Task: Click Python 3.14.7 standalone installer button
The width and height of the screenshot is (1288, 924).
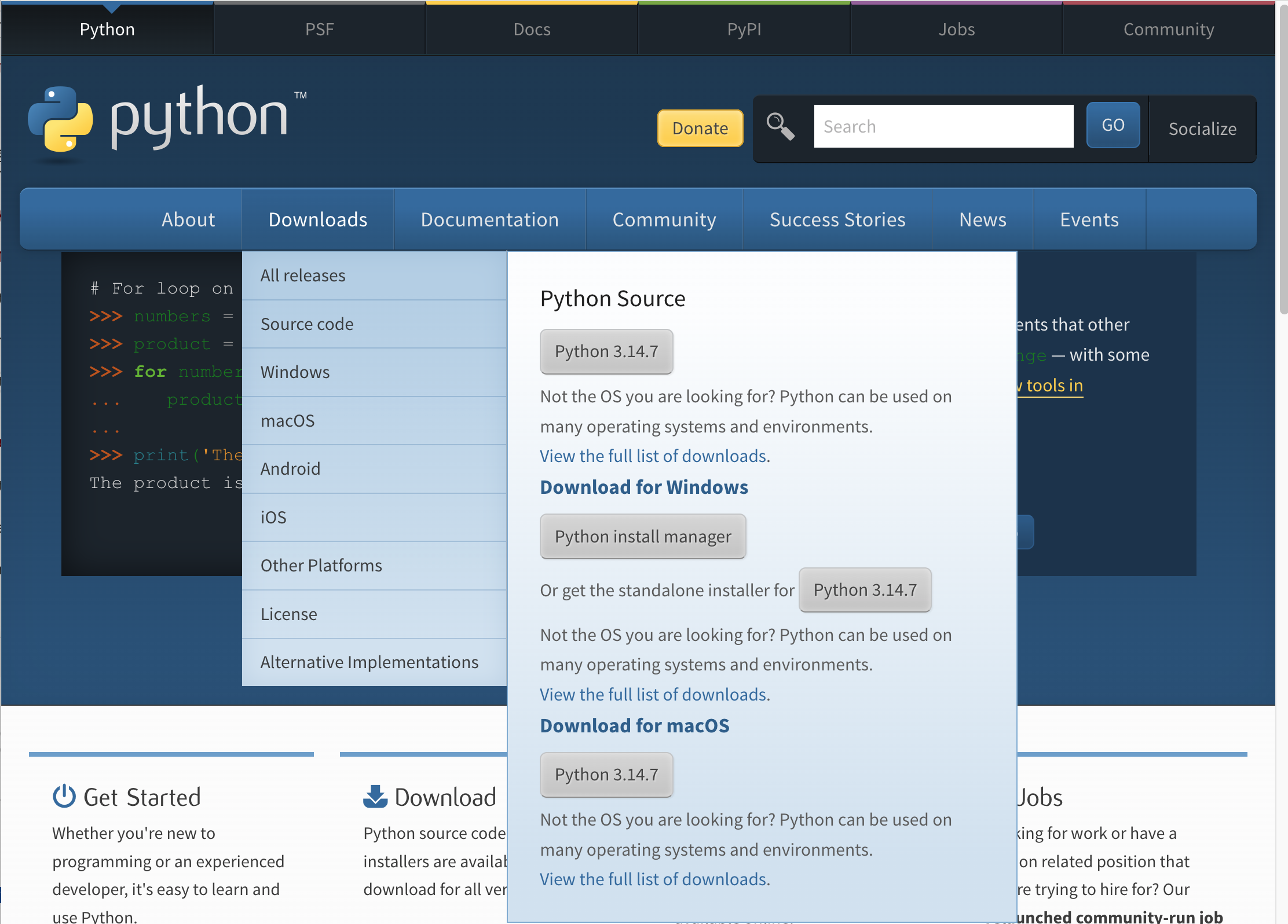Action: [x=865, y=590]
